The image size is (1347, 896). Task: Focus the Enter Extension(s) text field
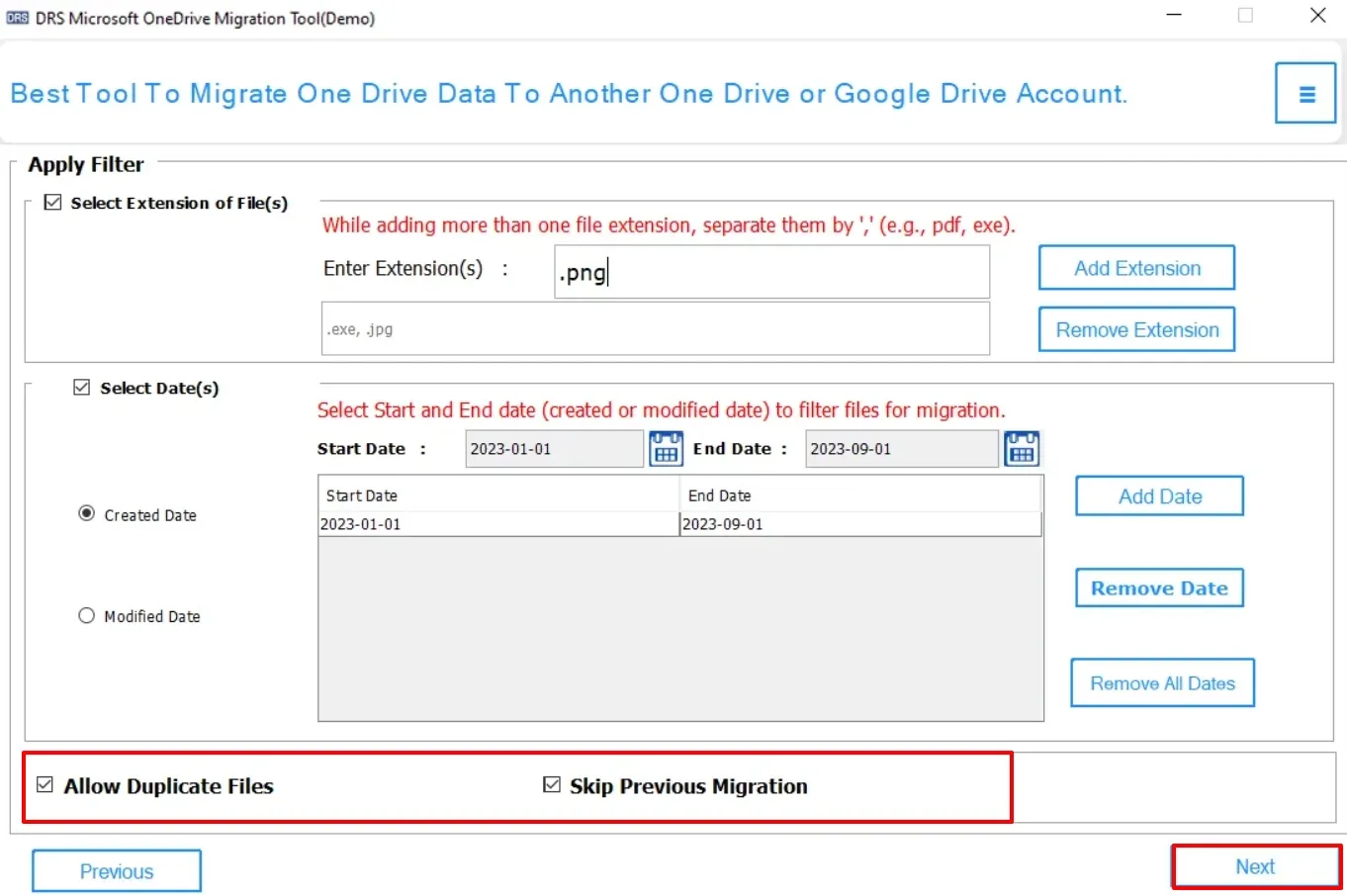click(x=771, y=272)
